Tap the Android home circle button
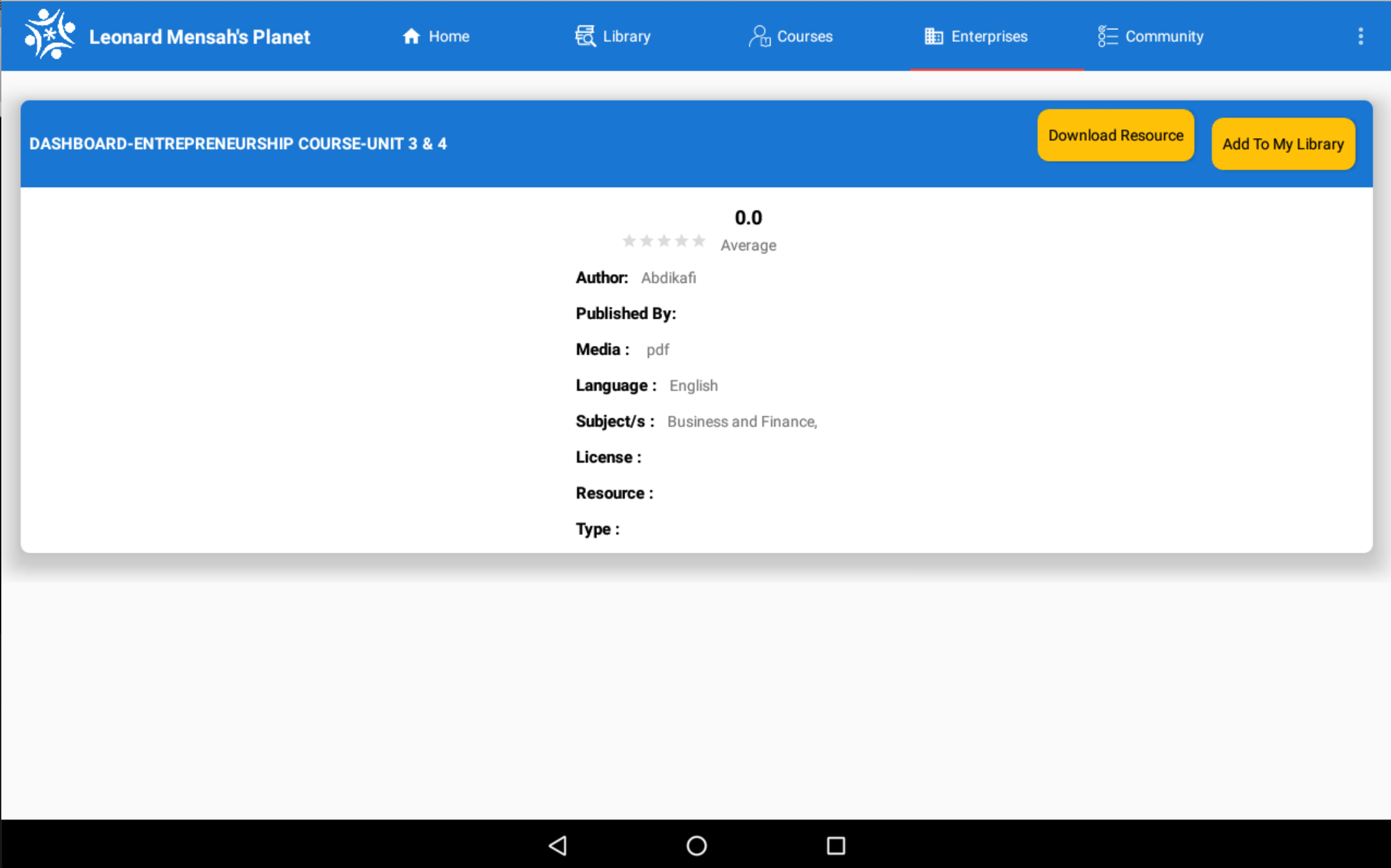The width and height of the screenshot is (1391, 868). (696, 845)
